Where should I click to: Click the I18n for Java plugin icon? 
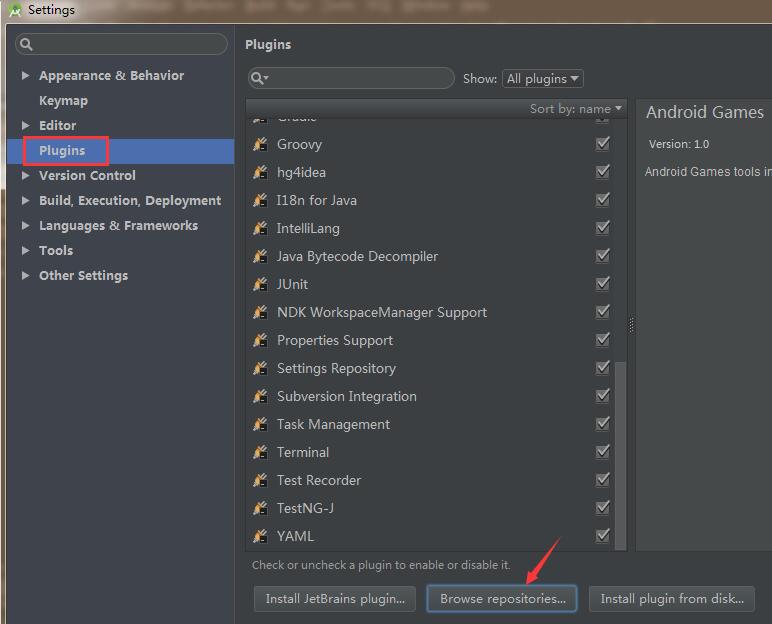click(260, 200)
